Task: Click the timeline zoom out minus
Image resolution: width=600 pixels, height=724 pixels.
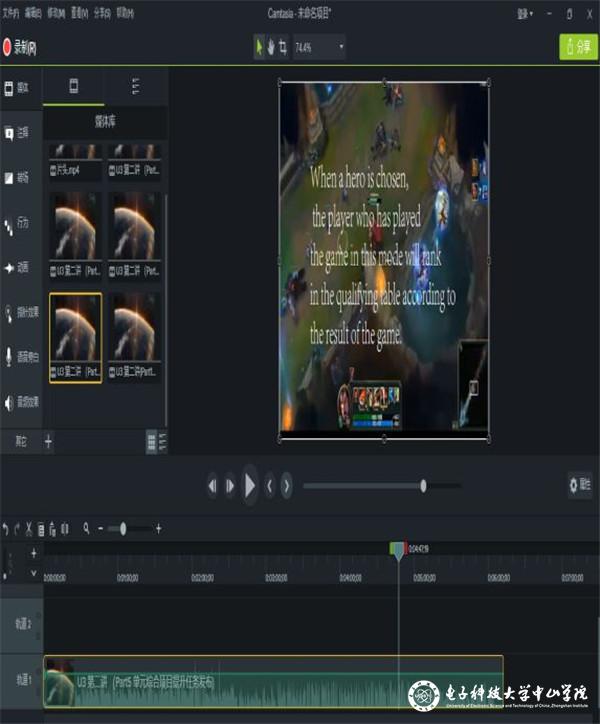Action: click(100, 529)
